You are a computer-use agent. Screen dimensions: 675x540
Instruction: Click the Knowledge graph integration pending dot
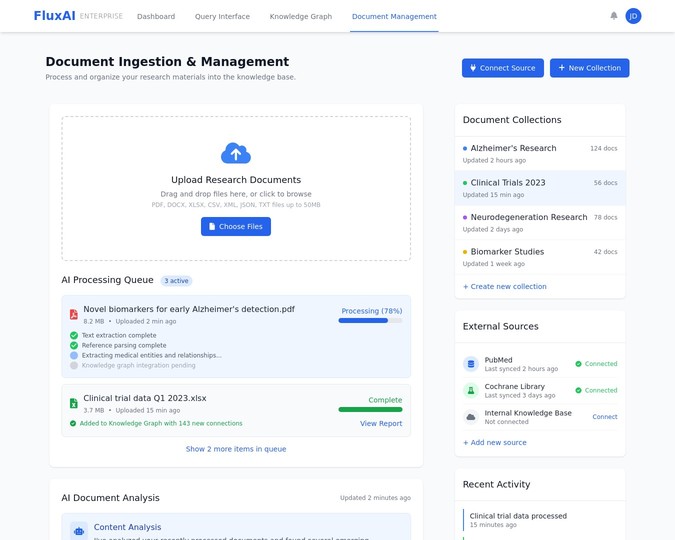pyautogui.click(x=74, y=365)
